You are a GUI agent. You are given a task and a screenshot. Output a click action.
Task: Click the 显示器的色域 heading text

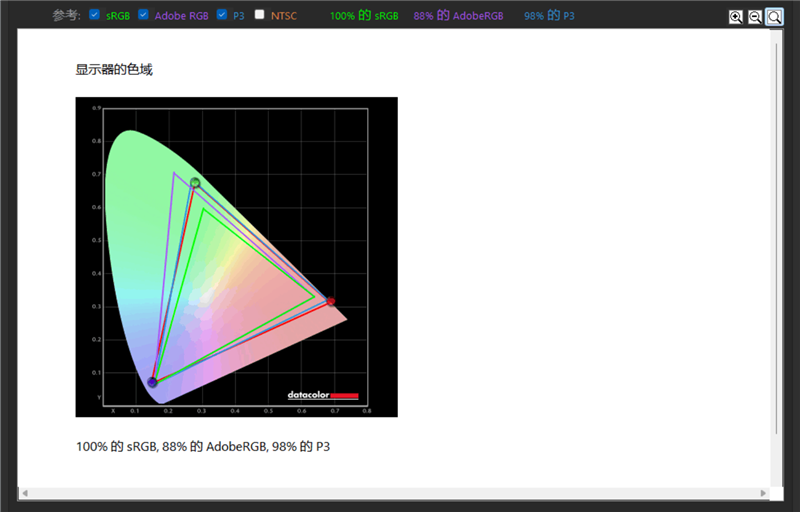(114, 69)
